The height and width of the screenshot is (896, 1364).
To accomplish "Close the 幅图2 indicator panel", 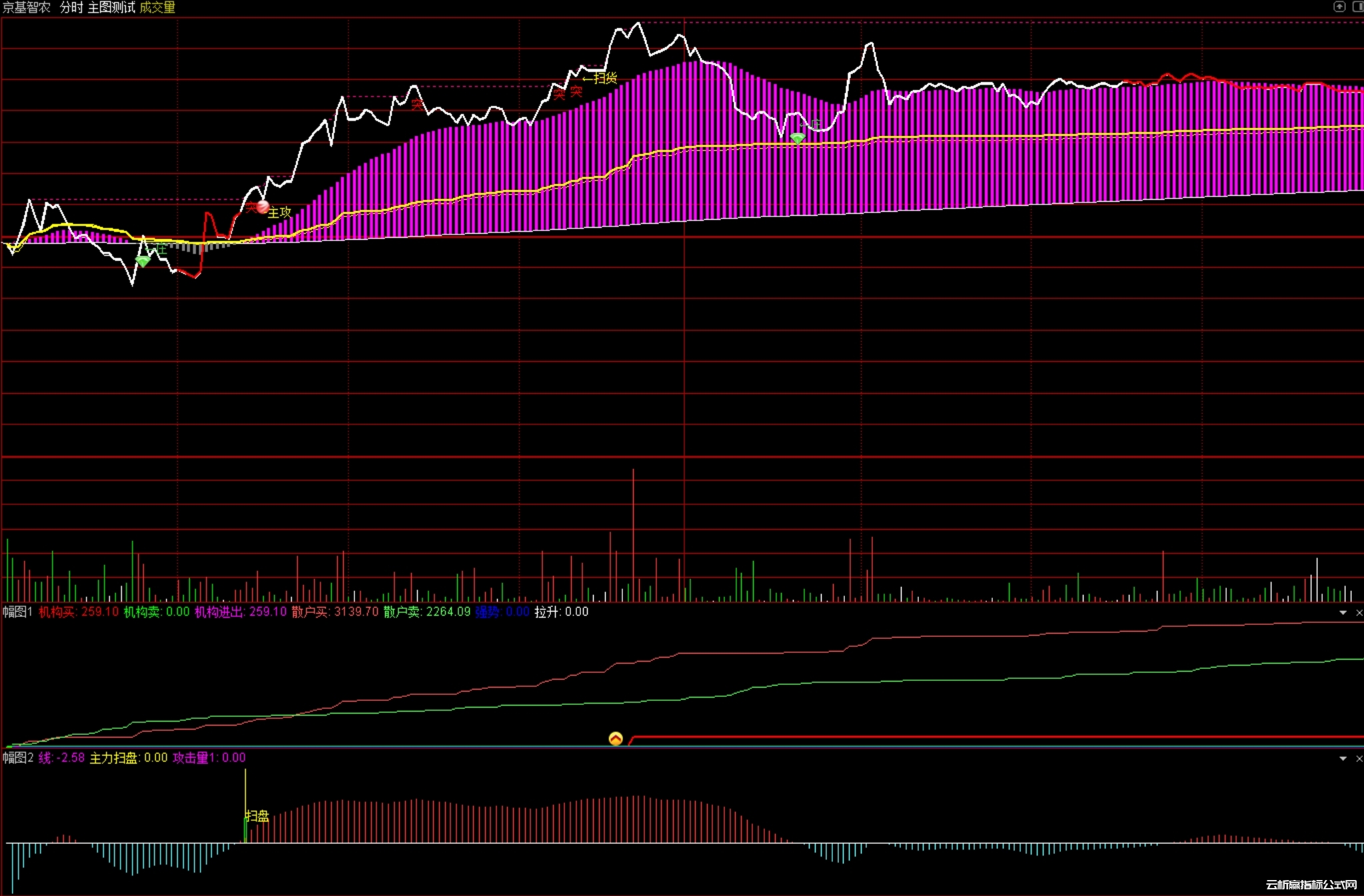I will [1359, 759].
